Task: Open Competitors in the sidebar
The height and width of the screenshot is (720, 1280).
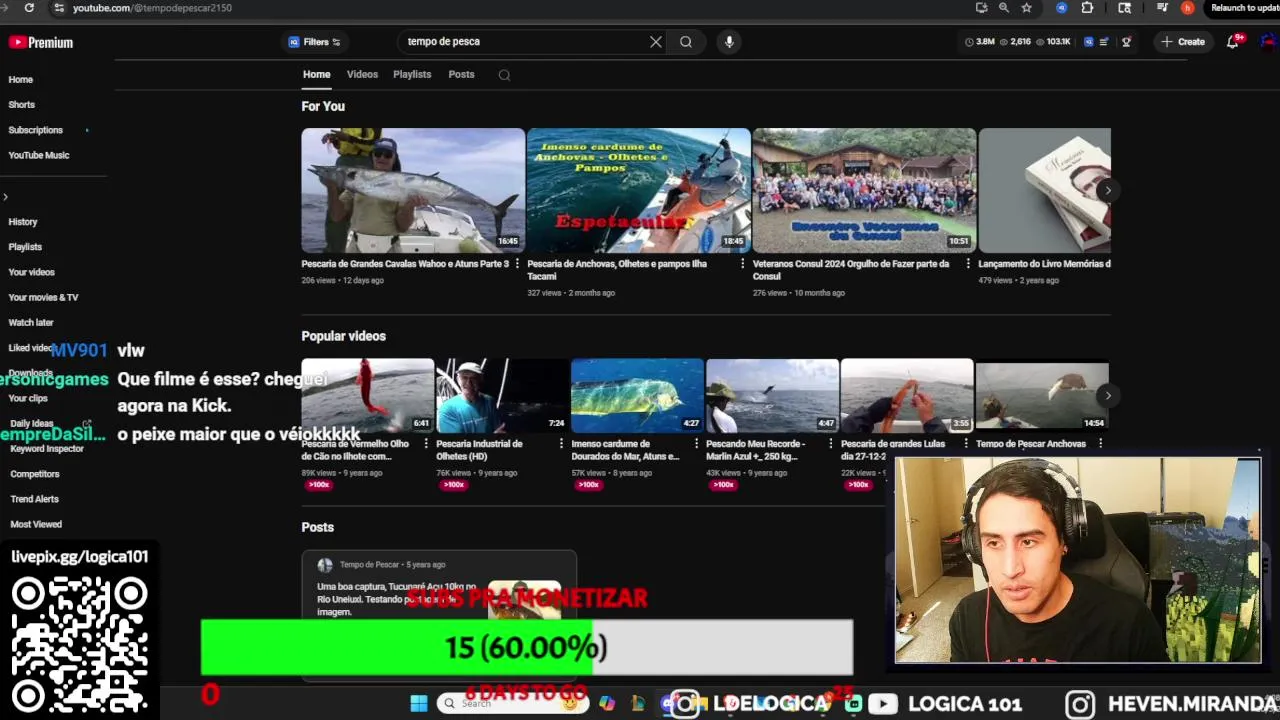Action: 35,474
